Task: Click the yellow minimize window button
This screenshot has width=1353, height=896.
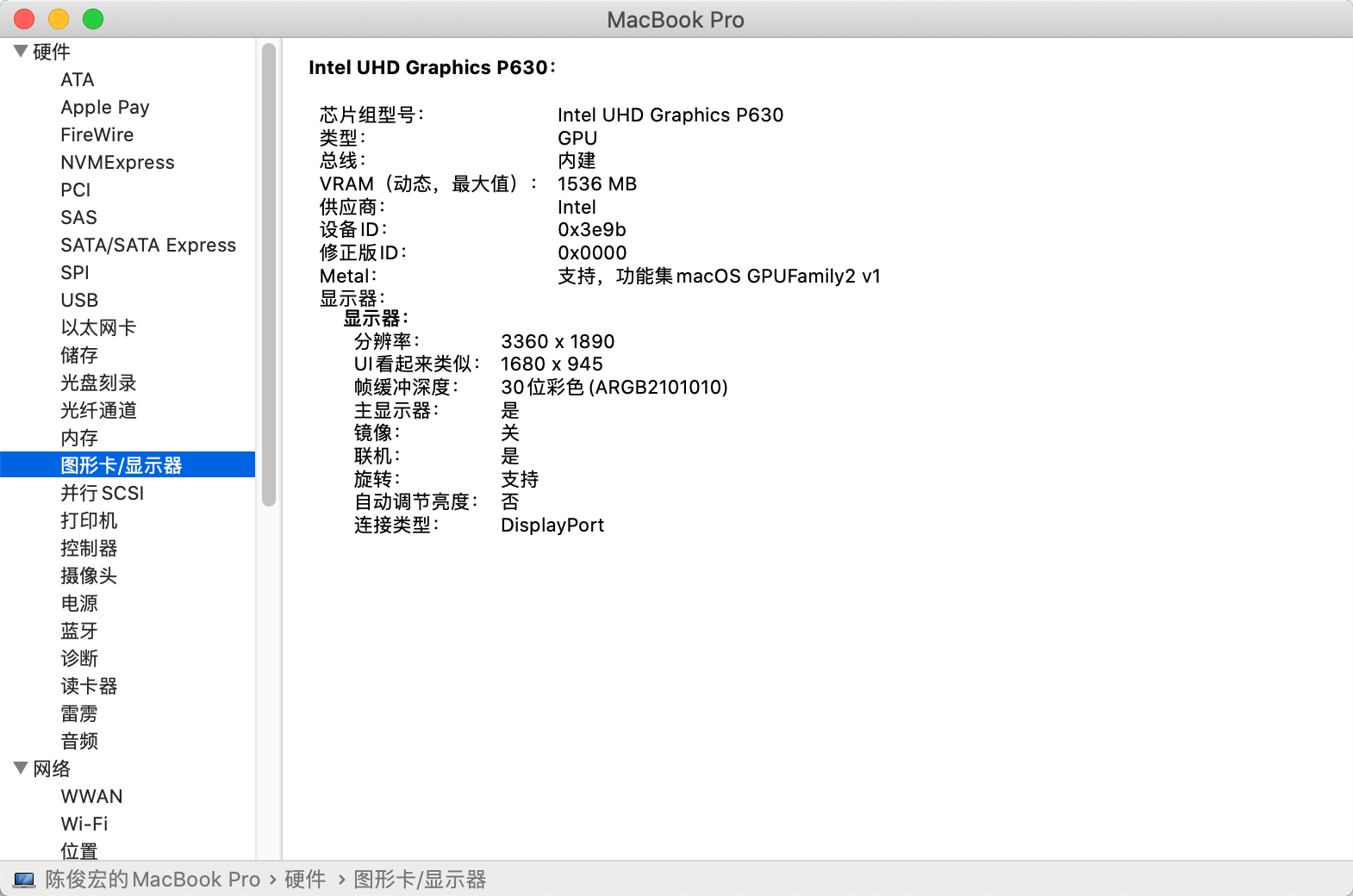Action: 59,19
